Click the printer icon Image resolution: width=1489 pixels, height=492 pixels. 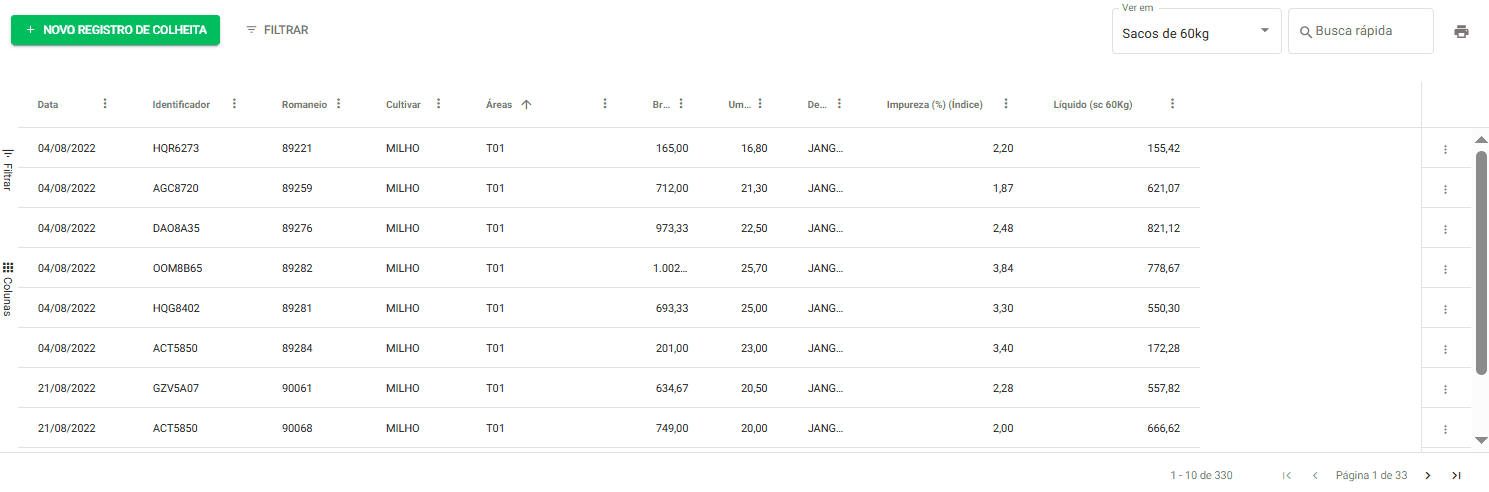(x=1461, y=31)
